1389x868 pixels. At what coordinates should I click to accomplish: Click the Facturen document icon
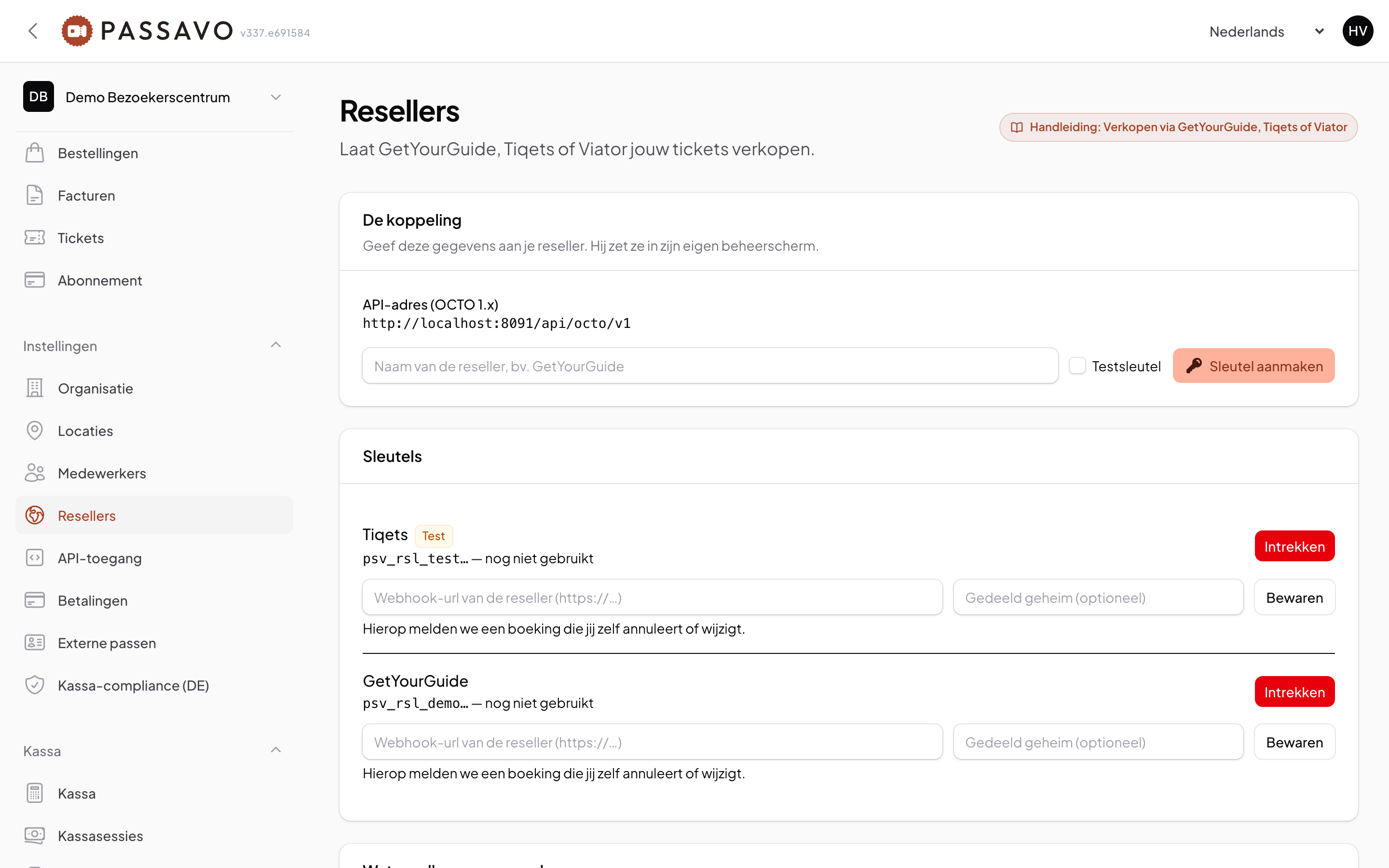[x=34, y=195]
